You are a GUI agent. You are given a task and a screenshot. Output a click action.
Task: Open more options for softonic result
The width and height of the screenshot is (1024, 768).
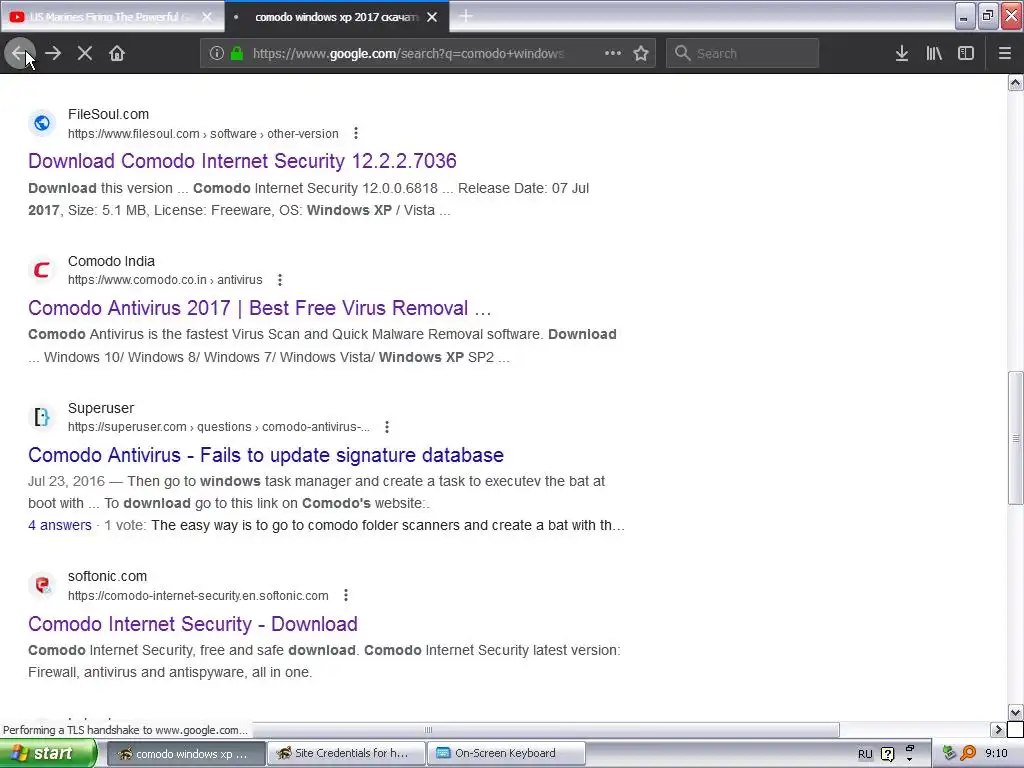[x=345, y=596]
